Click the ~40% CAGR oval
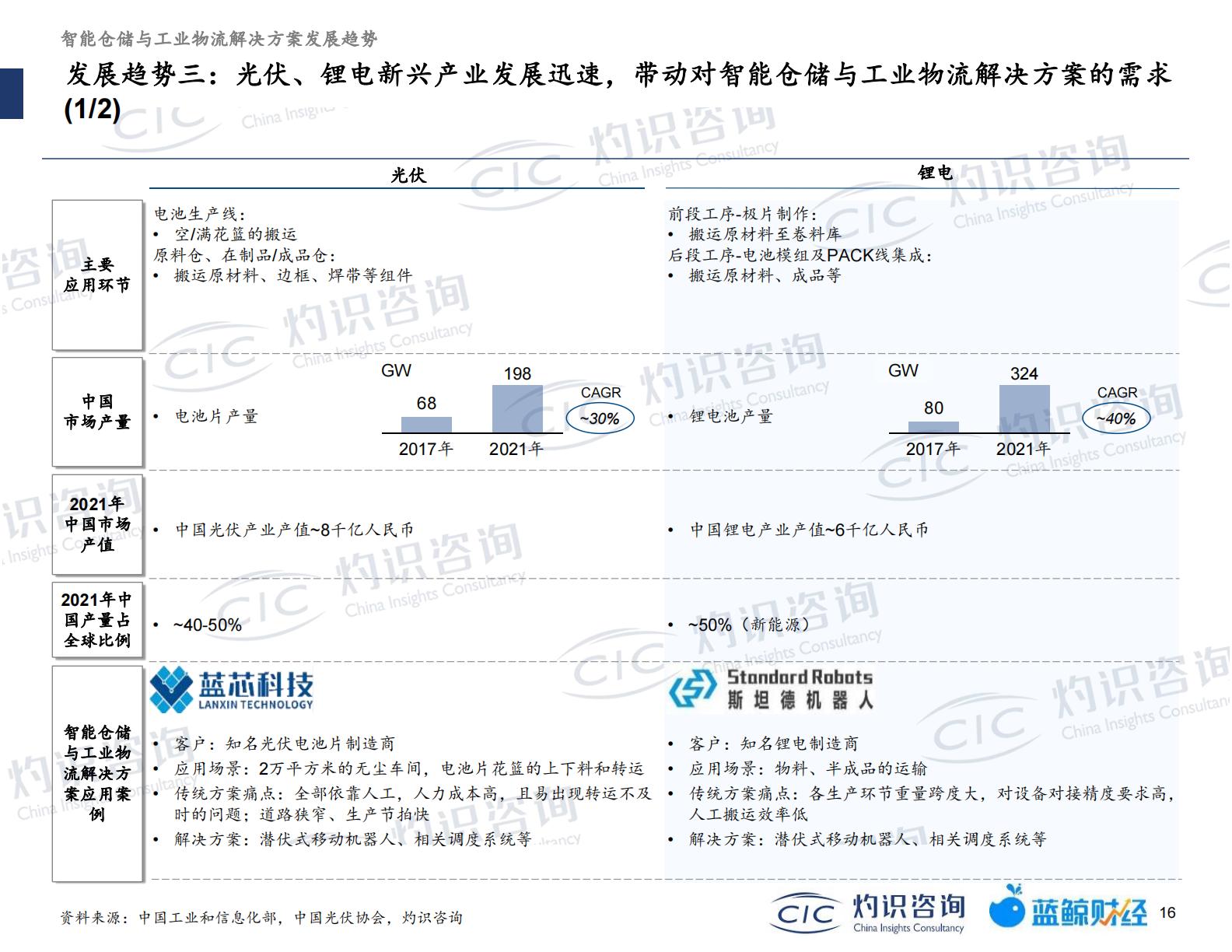The height and width of the screenshot is (952, 1232). tap(1115, 418)
